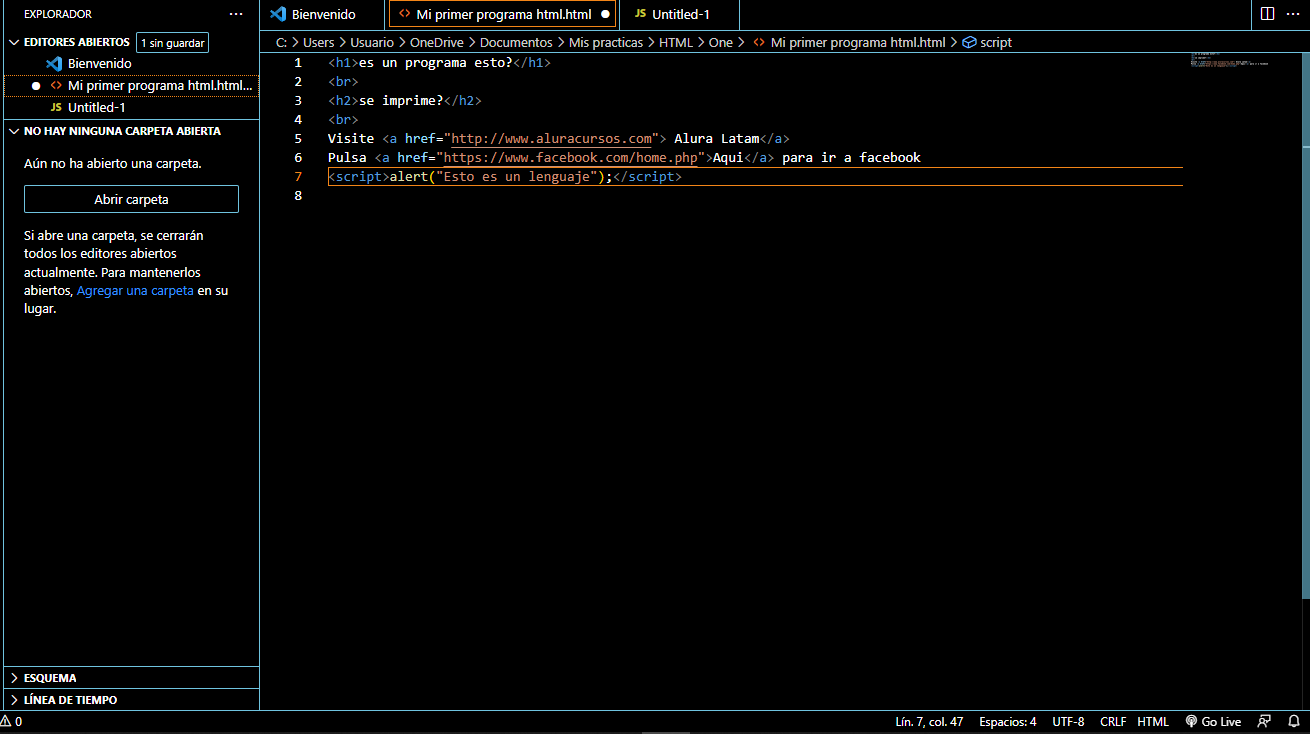Click facebook.com URL in line 6
The height and width of the screenshot is (734, 1310).
click(570, 158)
